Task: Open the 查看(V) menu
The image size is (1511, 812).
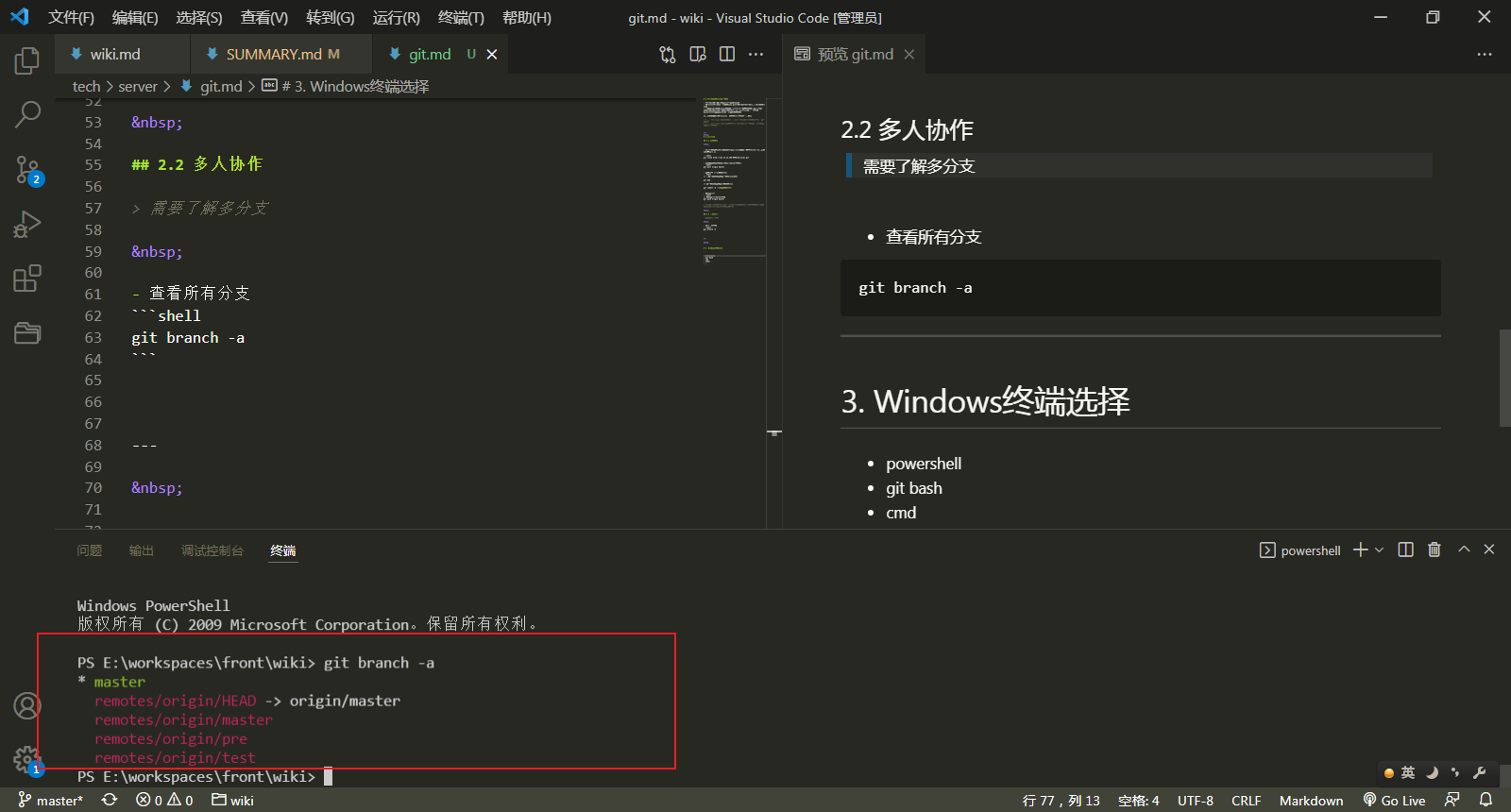Action: point(264,18)
